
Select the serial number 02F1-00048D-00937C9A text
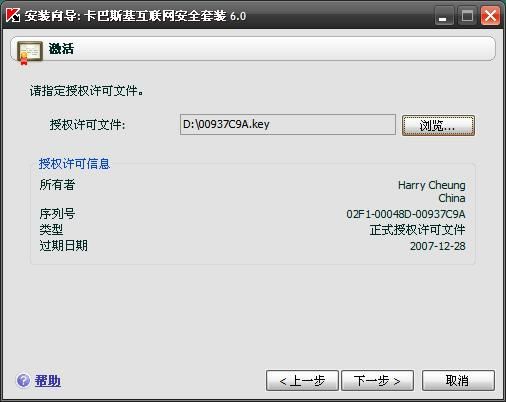406,214
